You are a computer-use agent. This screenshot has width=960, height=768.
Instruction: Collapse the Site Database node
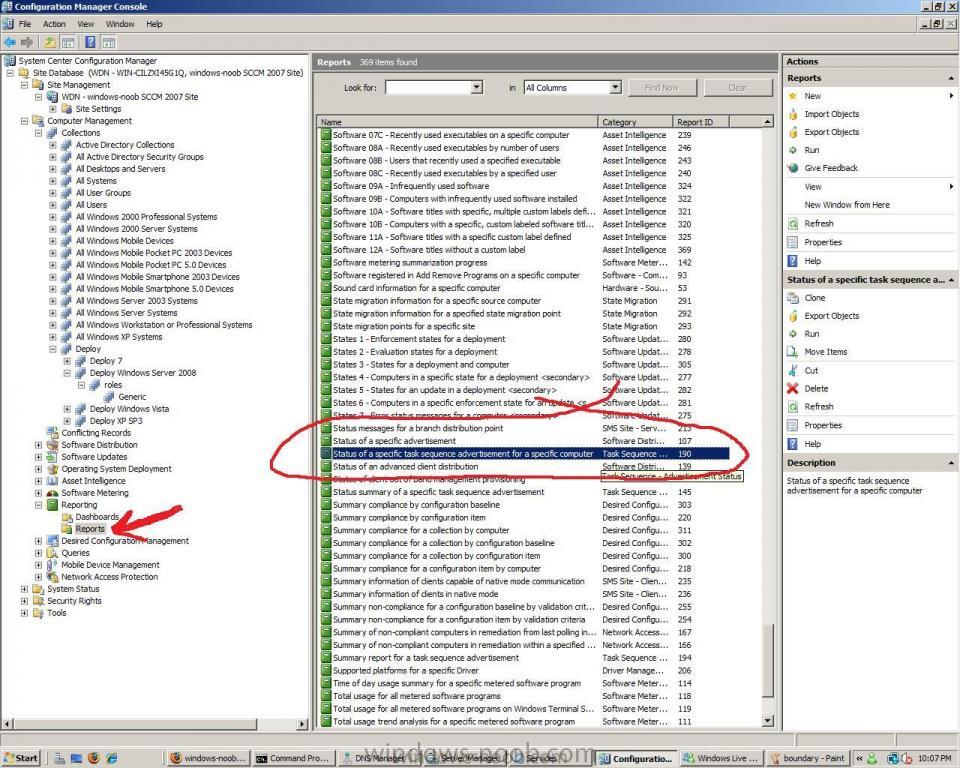pos(10,73)
